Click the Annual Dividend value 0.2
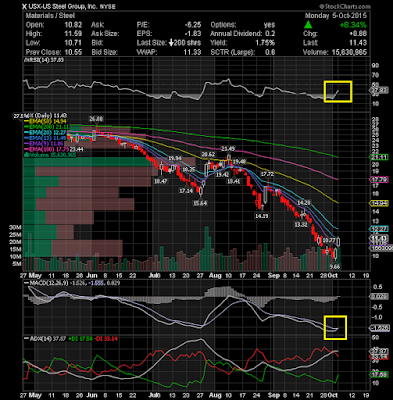Screen dimensions: 393x400 point(270,34)
